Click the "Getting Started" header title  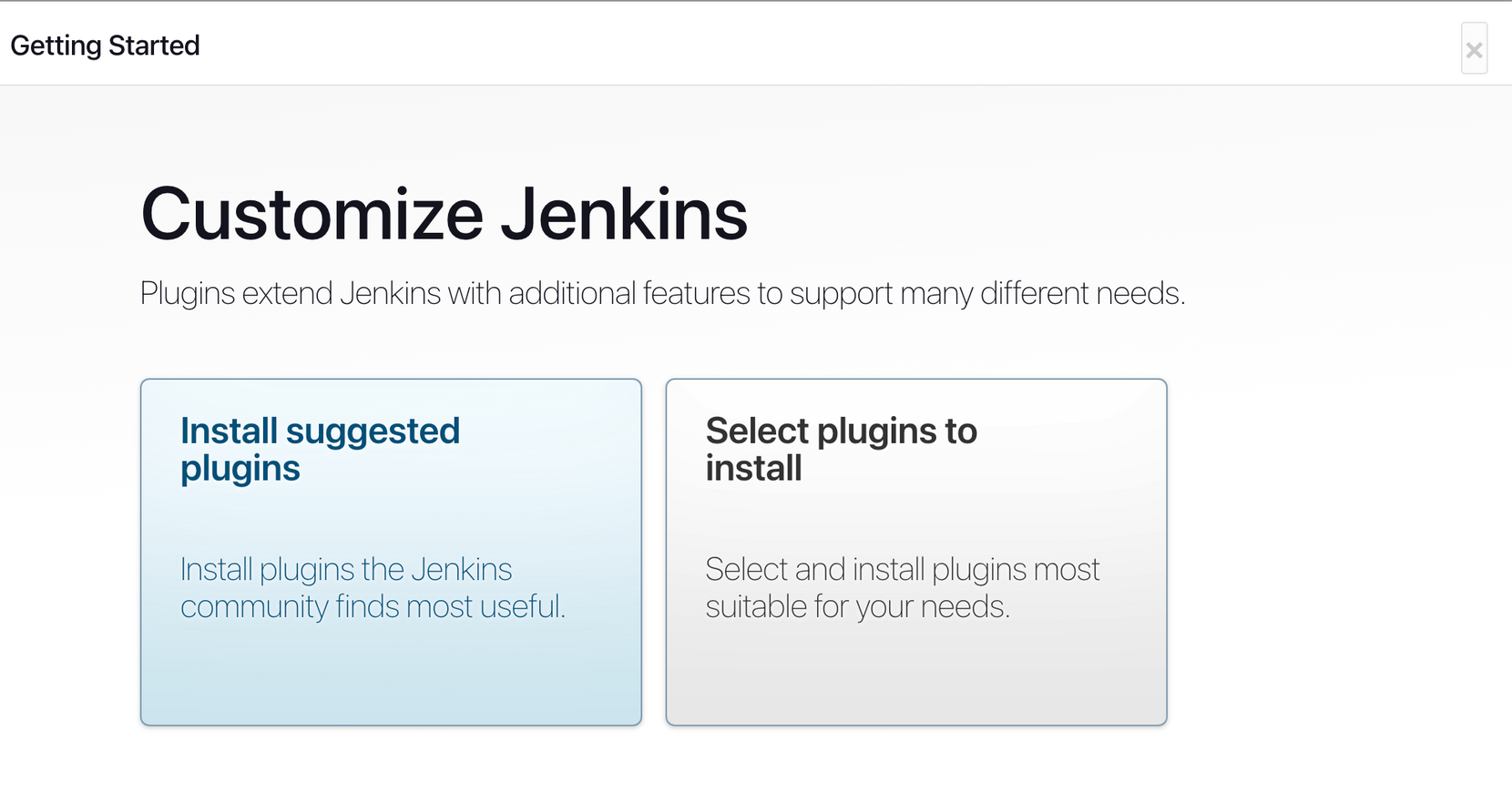[105, 46]
